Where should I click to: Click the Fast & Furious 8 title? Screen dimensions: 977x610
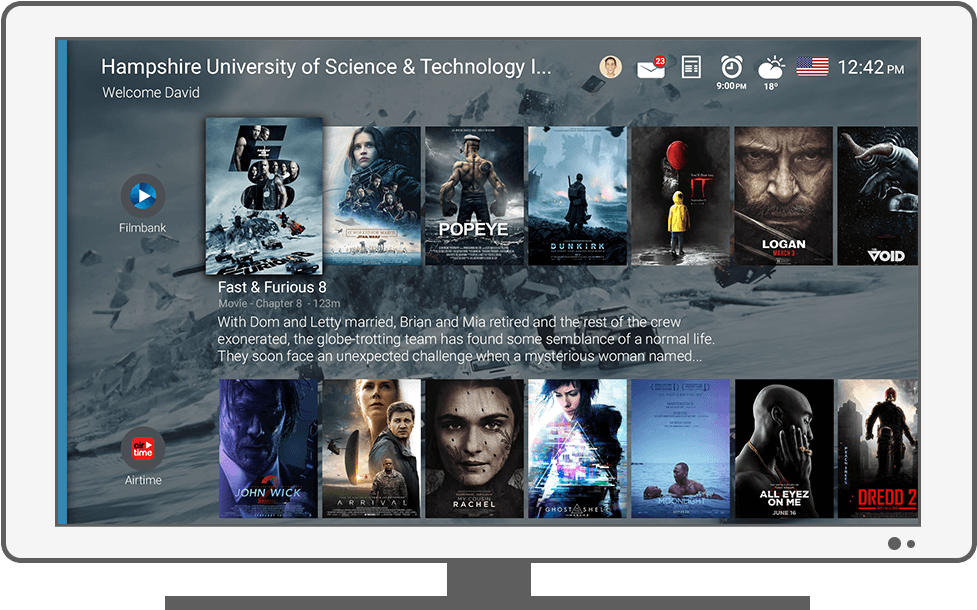pyautogui.click(x=272, y=287)
